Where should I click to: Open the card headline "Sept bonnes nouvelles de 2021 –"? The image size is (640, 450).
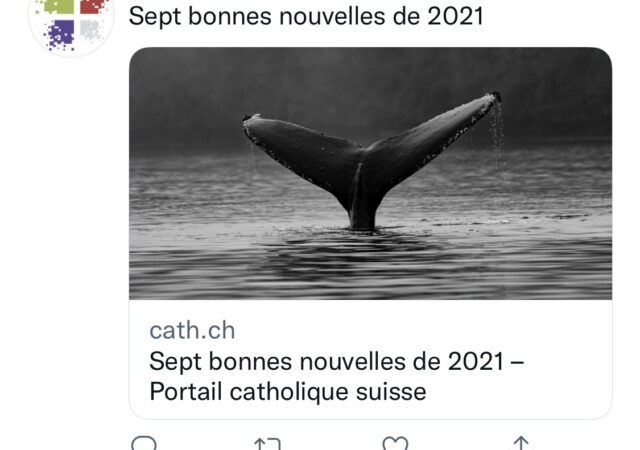[336, 361]
